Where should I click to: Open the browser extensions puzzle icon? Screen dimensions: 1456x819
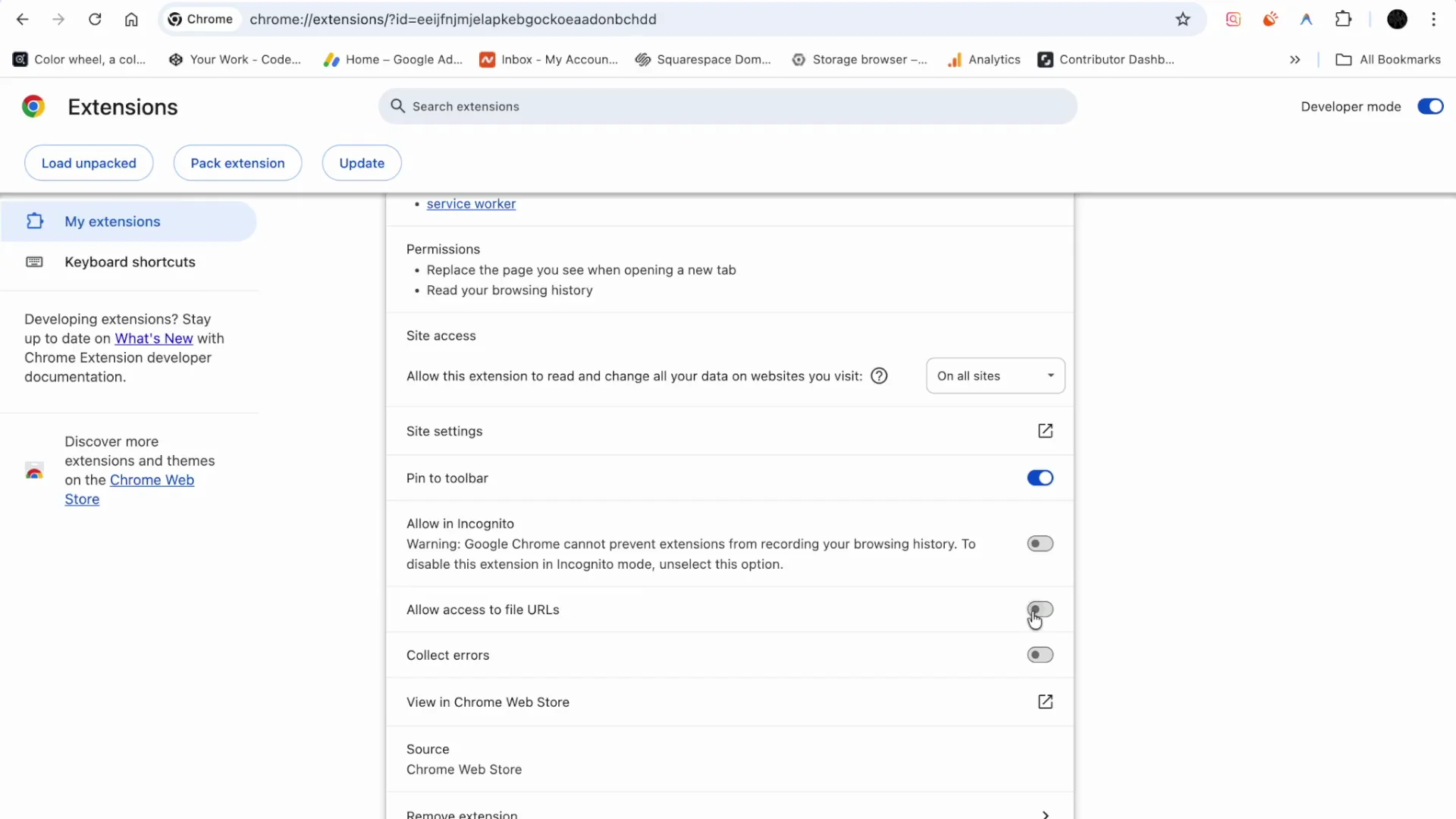[1344, 19]
